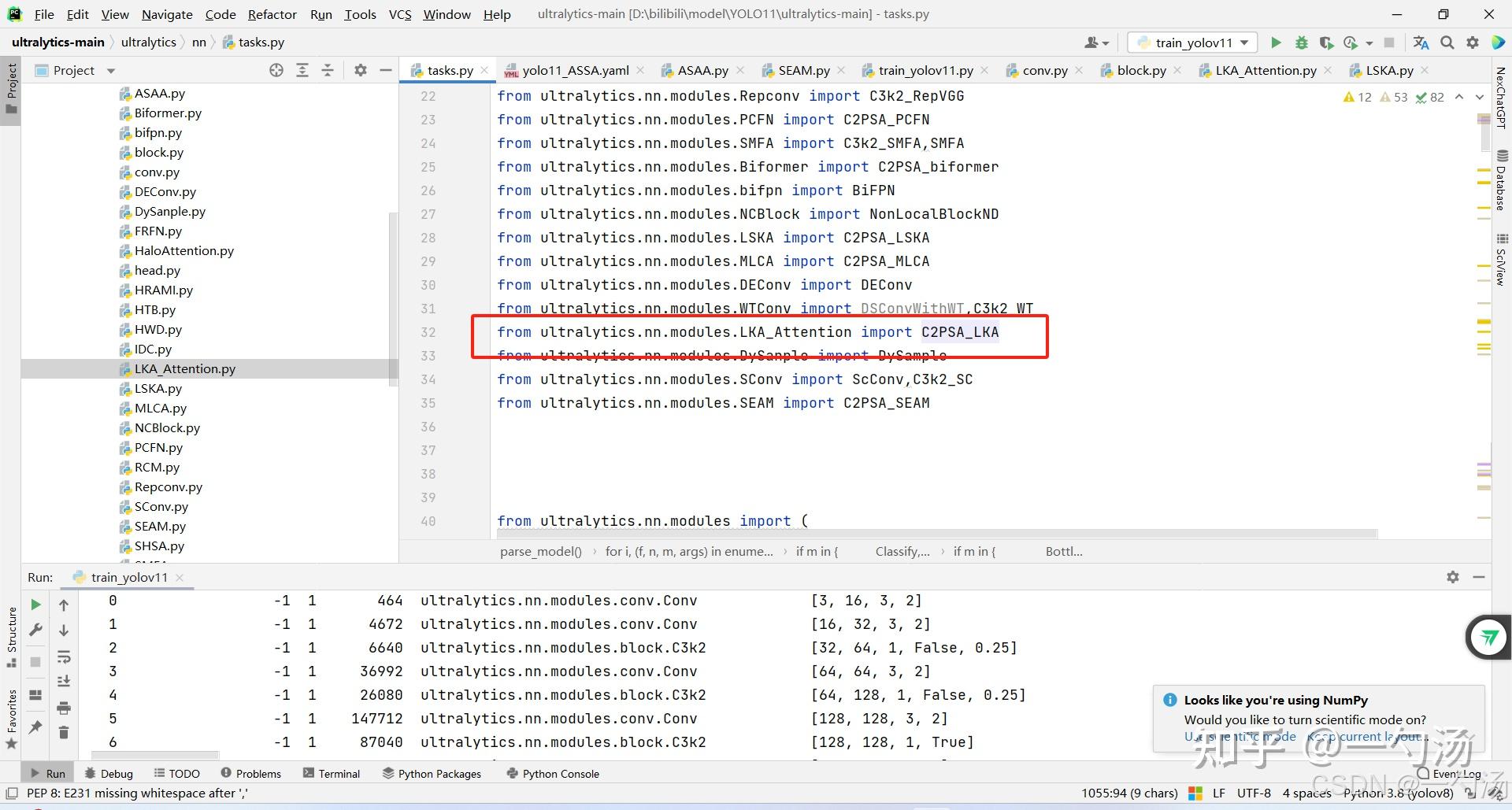1512x810 pixels.
Task: Run the train_yolov11 configuration
Action: point(1277,43)
